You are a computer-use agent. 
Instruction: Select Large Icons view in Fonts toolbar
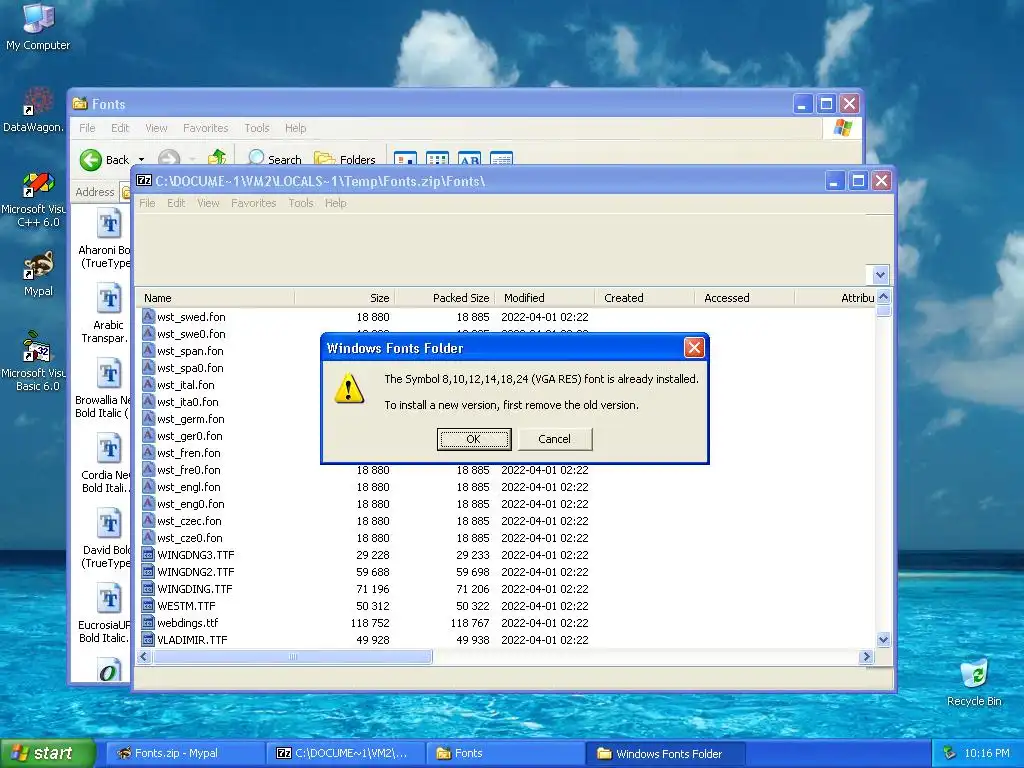point(406,159)
